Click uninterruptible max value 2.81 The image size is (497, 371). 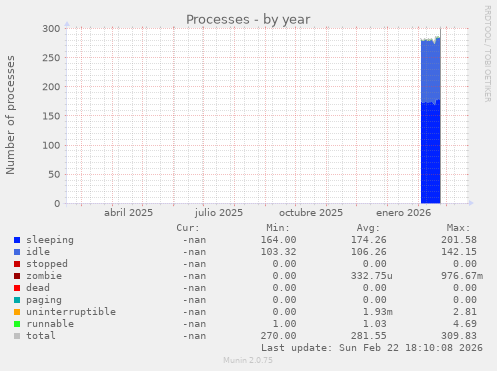(465, 312)
